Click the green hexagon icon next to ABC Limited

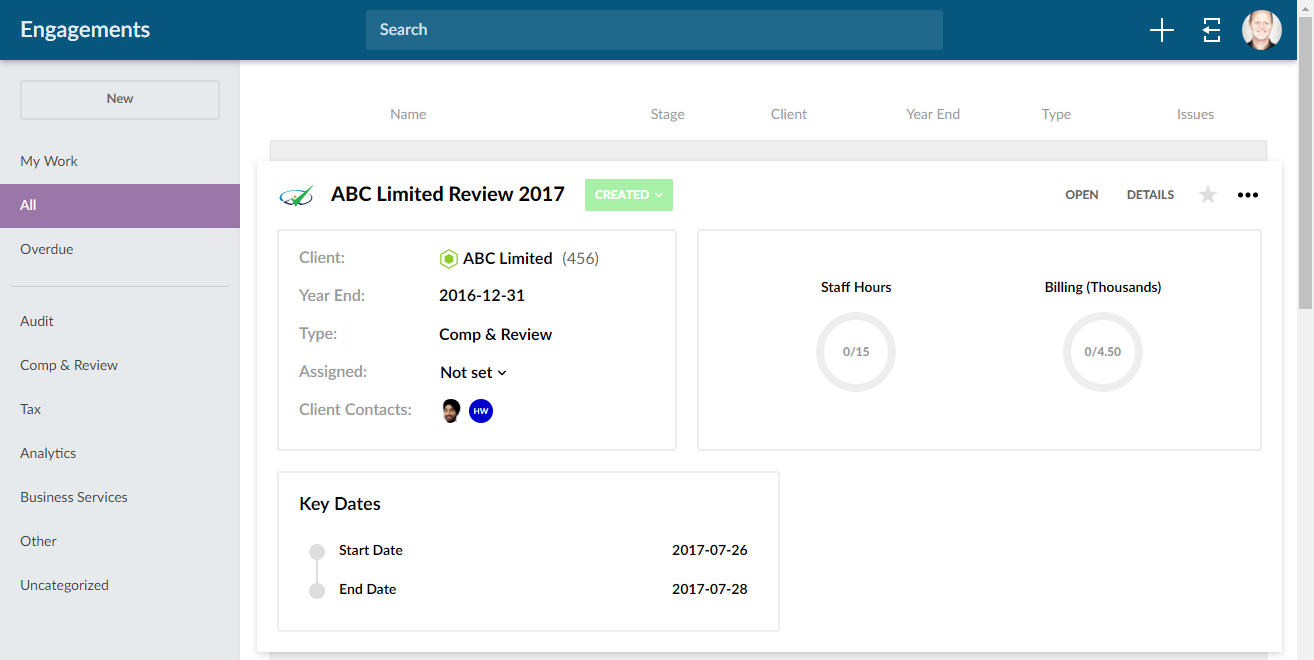pyautogui.click(x=448, y=258)
